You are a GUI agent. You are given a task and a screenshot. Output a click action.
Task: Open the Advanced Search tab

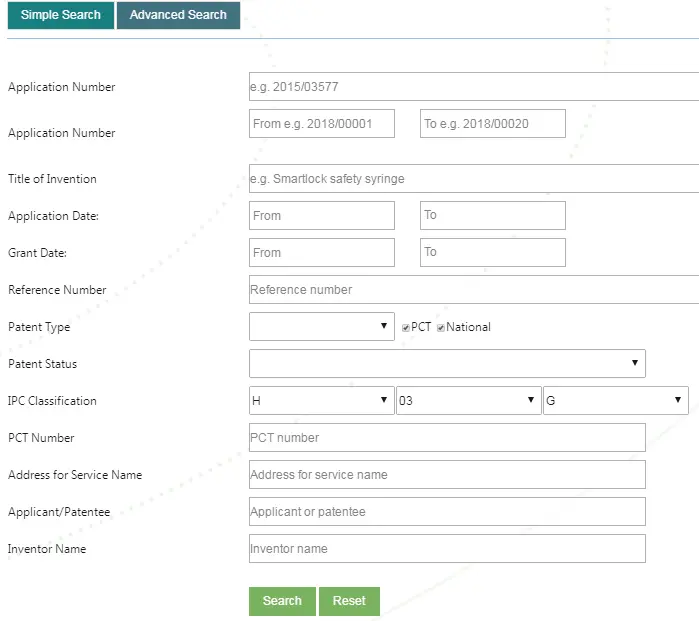[x=178, y=15]
